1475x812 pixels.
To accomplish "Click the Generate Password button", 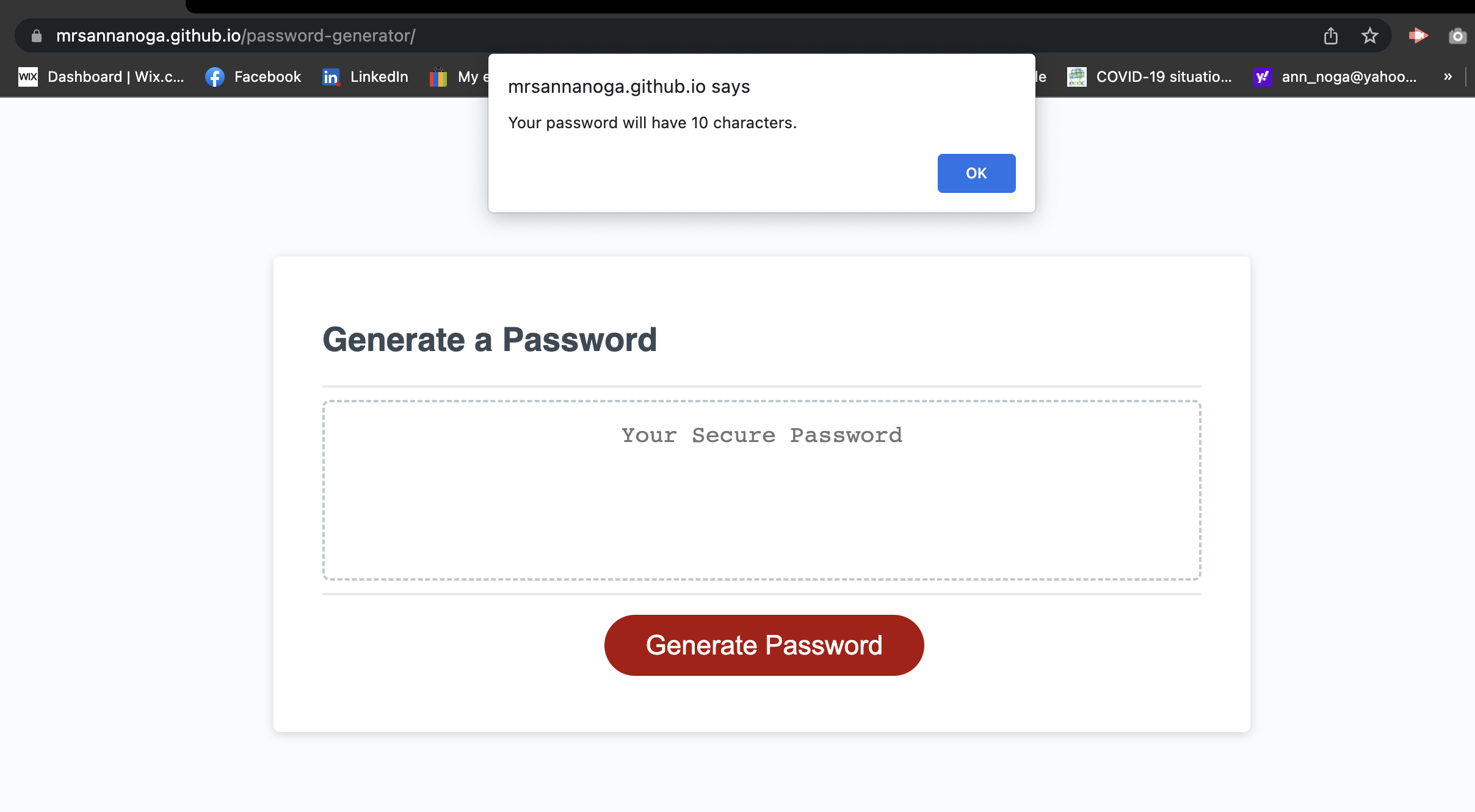I will pos(763,645).
